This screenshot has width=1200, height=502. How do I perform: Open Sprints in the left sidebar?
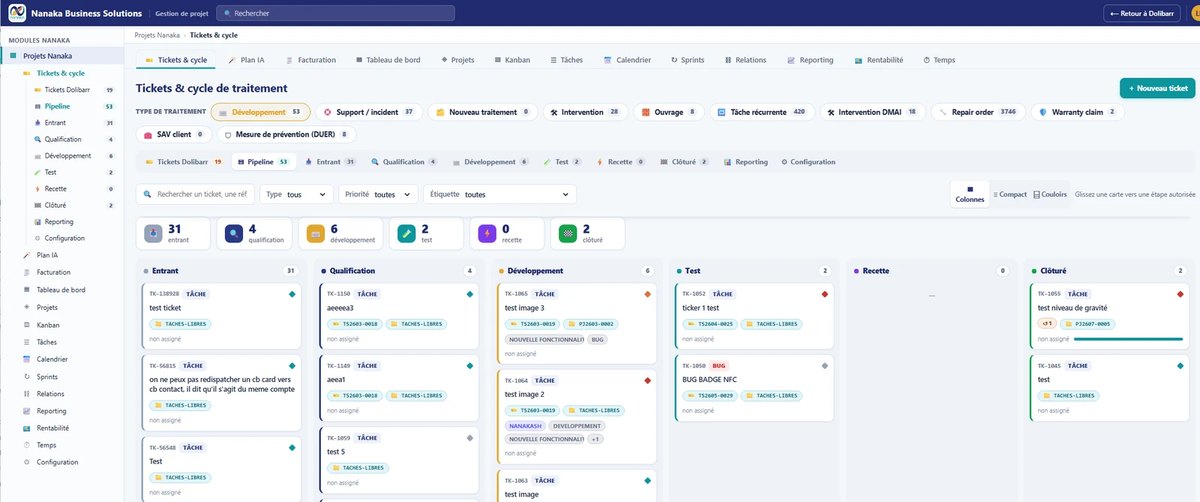(47, 376)
